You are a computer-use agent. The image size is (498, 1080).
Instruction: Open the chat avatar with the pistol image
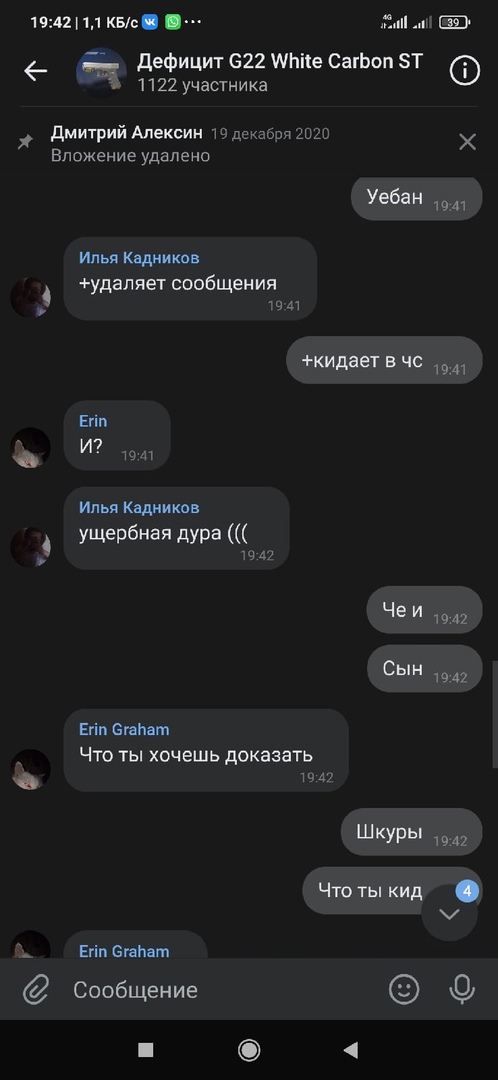point(101,72)
